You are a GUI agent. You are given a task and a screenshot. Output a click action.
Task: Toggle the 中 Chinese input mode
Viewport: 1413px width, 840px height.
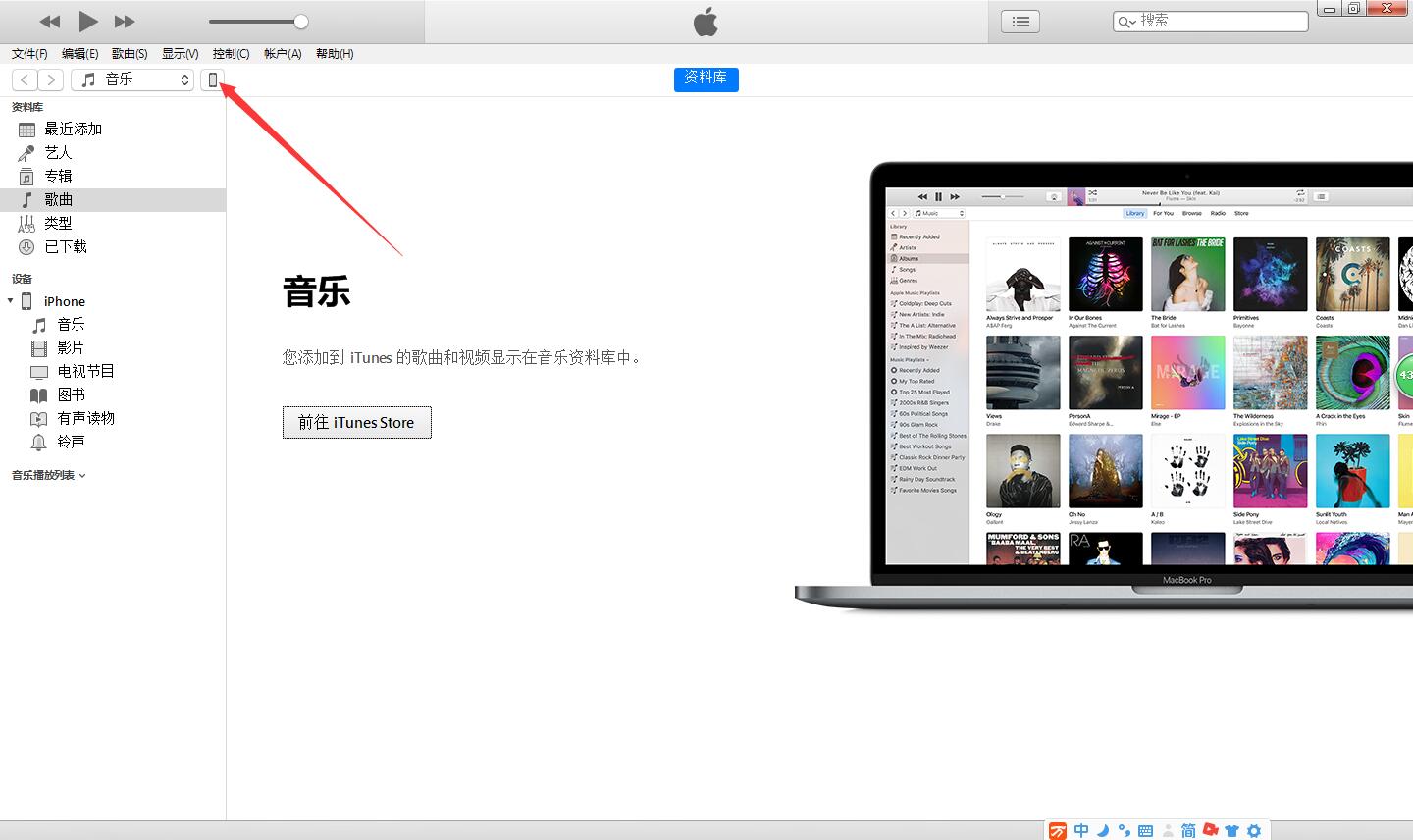point(1081,830)
